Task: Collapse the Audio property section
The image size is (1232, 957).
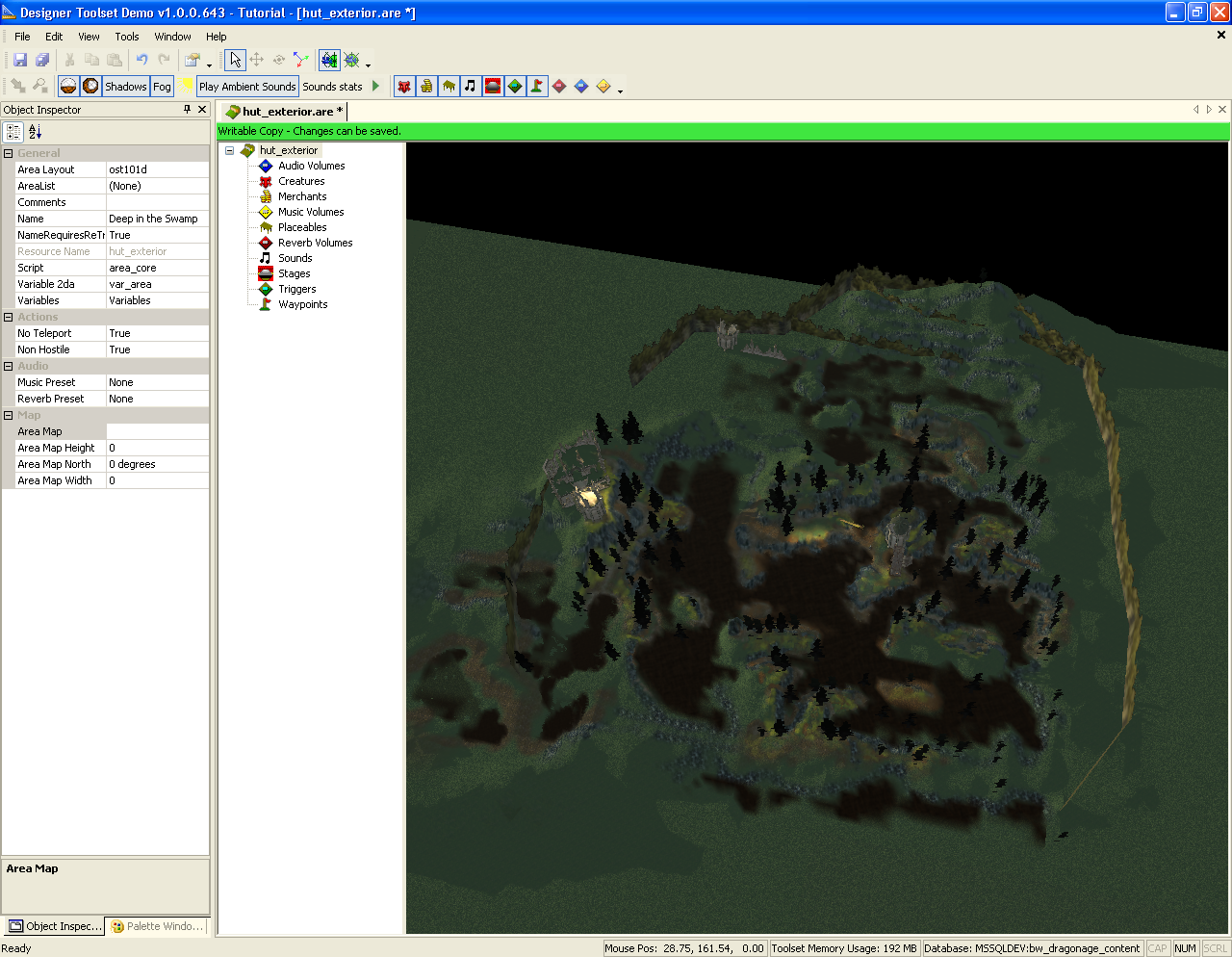Action: [x=9, y=366]
